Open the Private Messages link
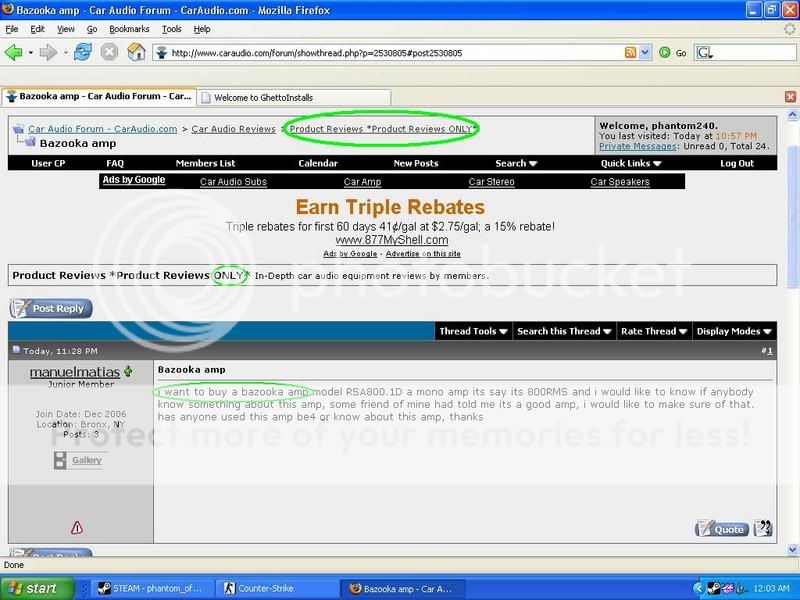 [x=638, y=146]
